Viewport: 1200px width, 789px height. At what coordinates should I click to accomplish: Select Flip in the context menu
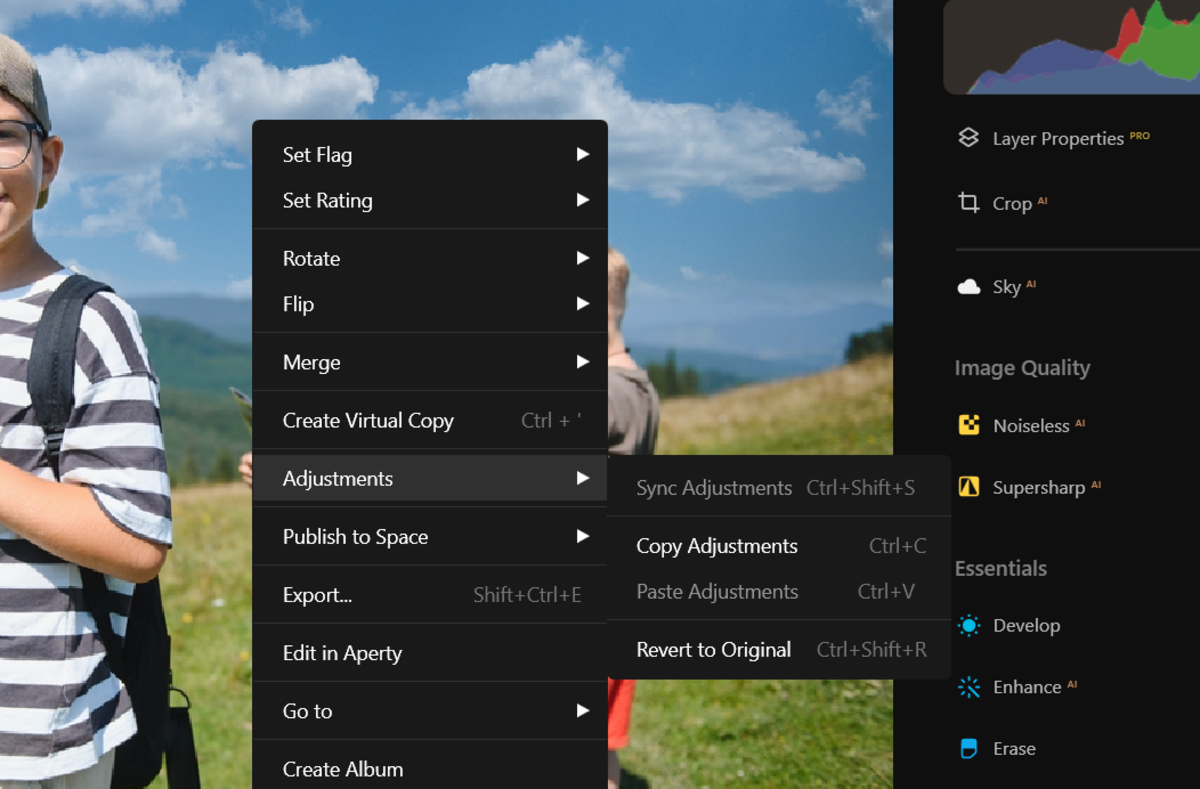click(x=430, y=305)
